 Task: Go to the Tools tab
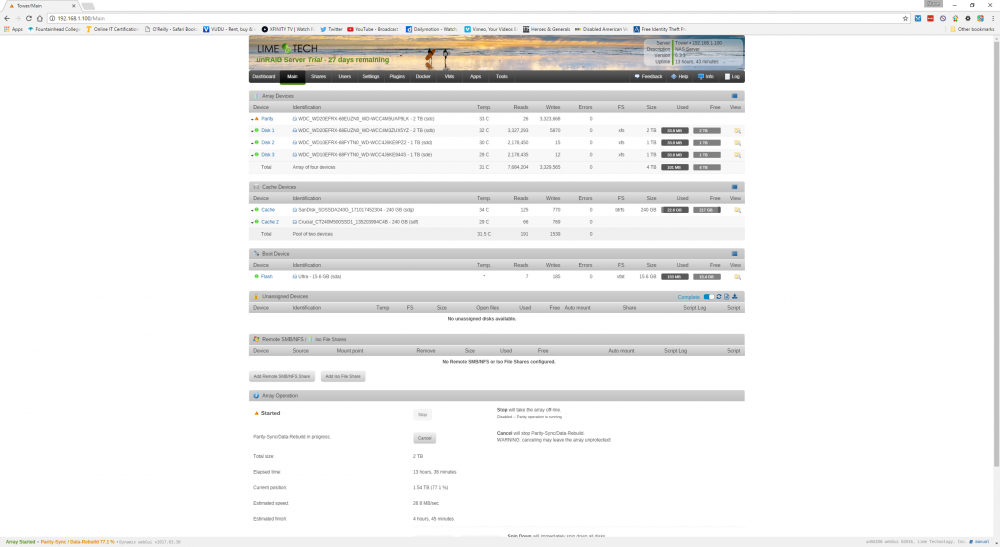click(501, 77)
